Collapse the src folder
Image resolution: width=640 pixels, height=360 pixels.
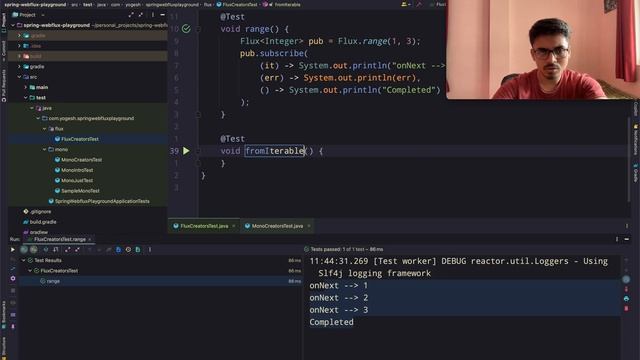(x=19, y=77)
